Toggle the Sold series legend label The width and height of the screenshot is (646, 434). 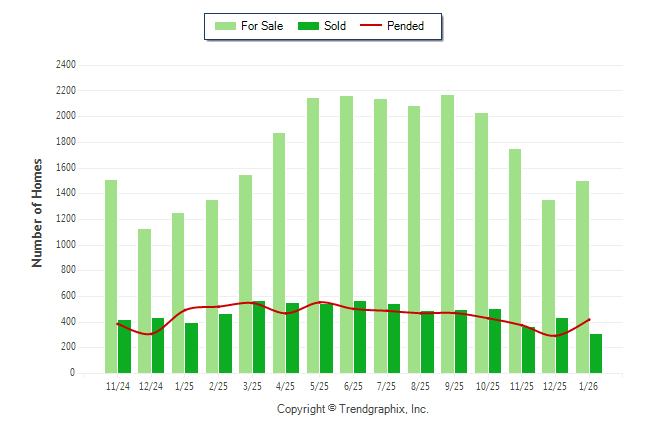pos(335,26)
